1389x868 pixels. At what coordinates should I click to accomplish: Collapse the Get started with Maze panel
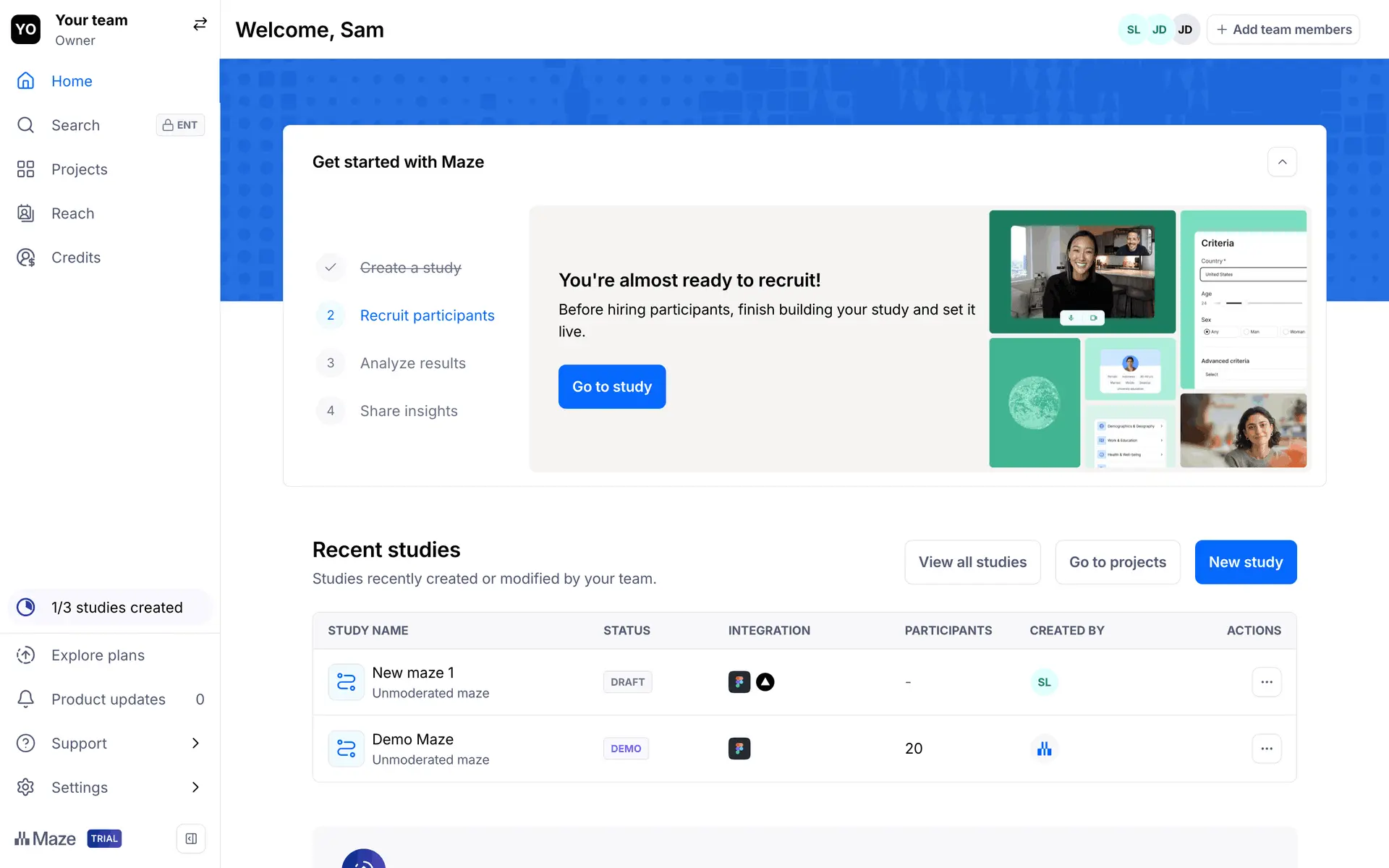click(1282, 162)
